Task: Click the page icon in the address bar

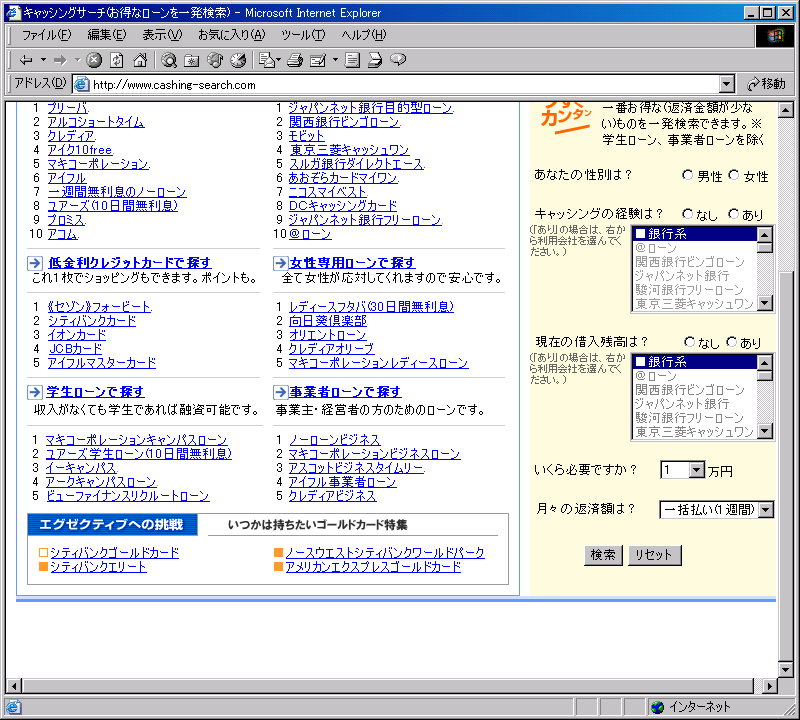Action: click(82, 85)
